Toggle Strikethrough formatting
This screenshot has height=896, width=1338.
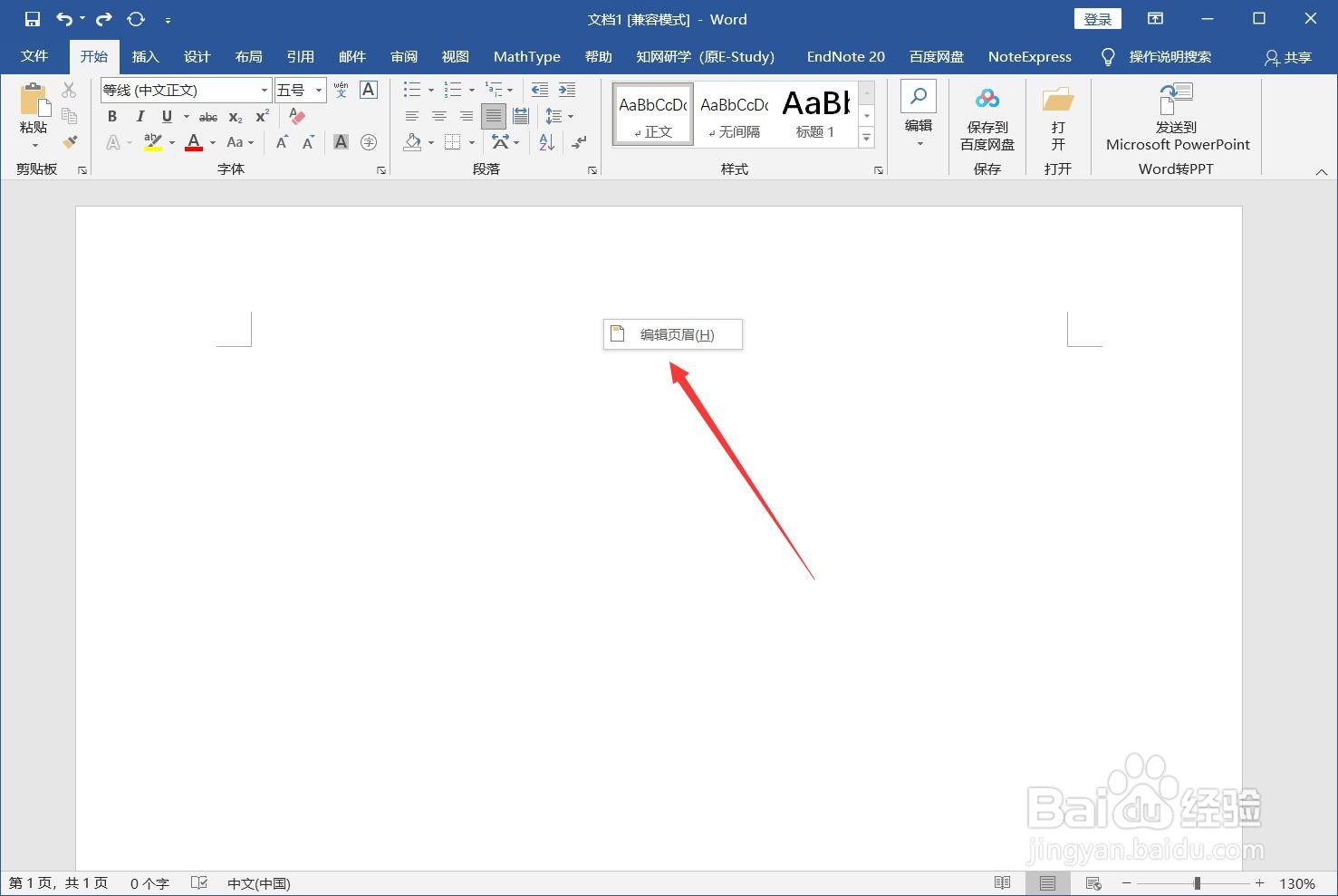pos(208,116)
